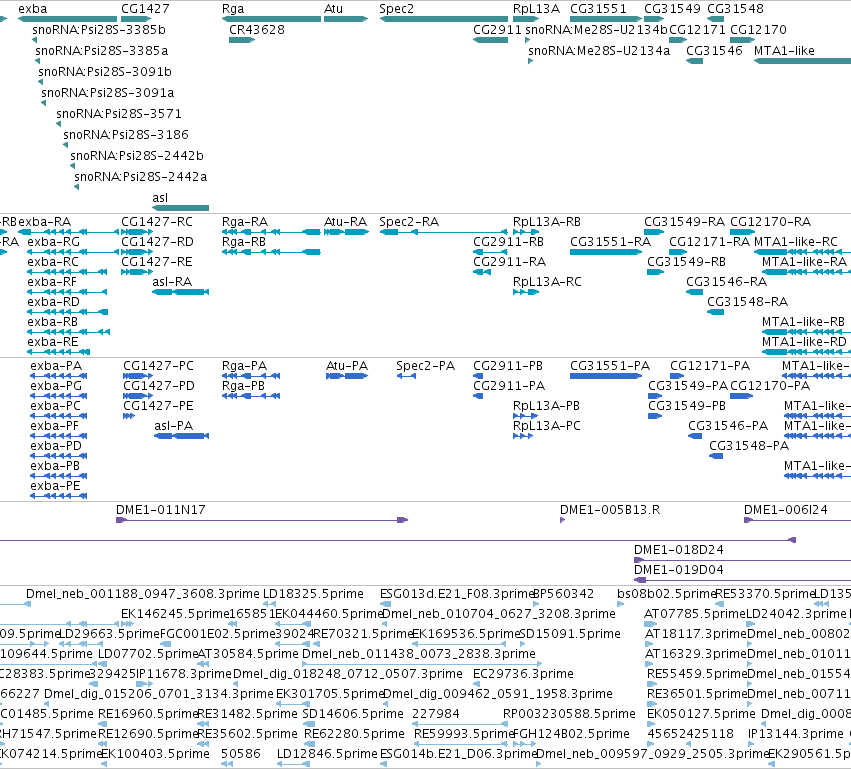Image resolution: width=851 pixels, height=769 pixels.
Task: Click the CG1427 gene label
Action: click(x=145, y=9)
